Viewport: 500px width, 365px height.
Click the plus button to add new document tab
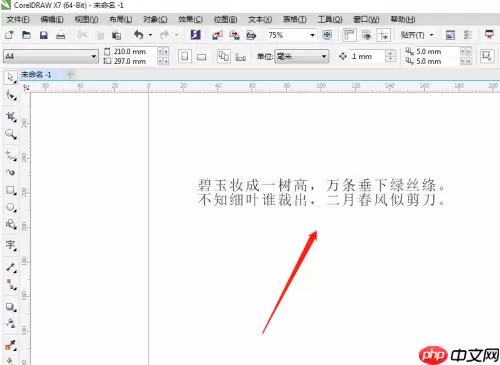point(70,75)
